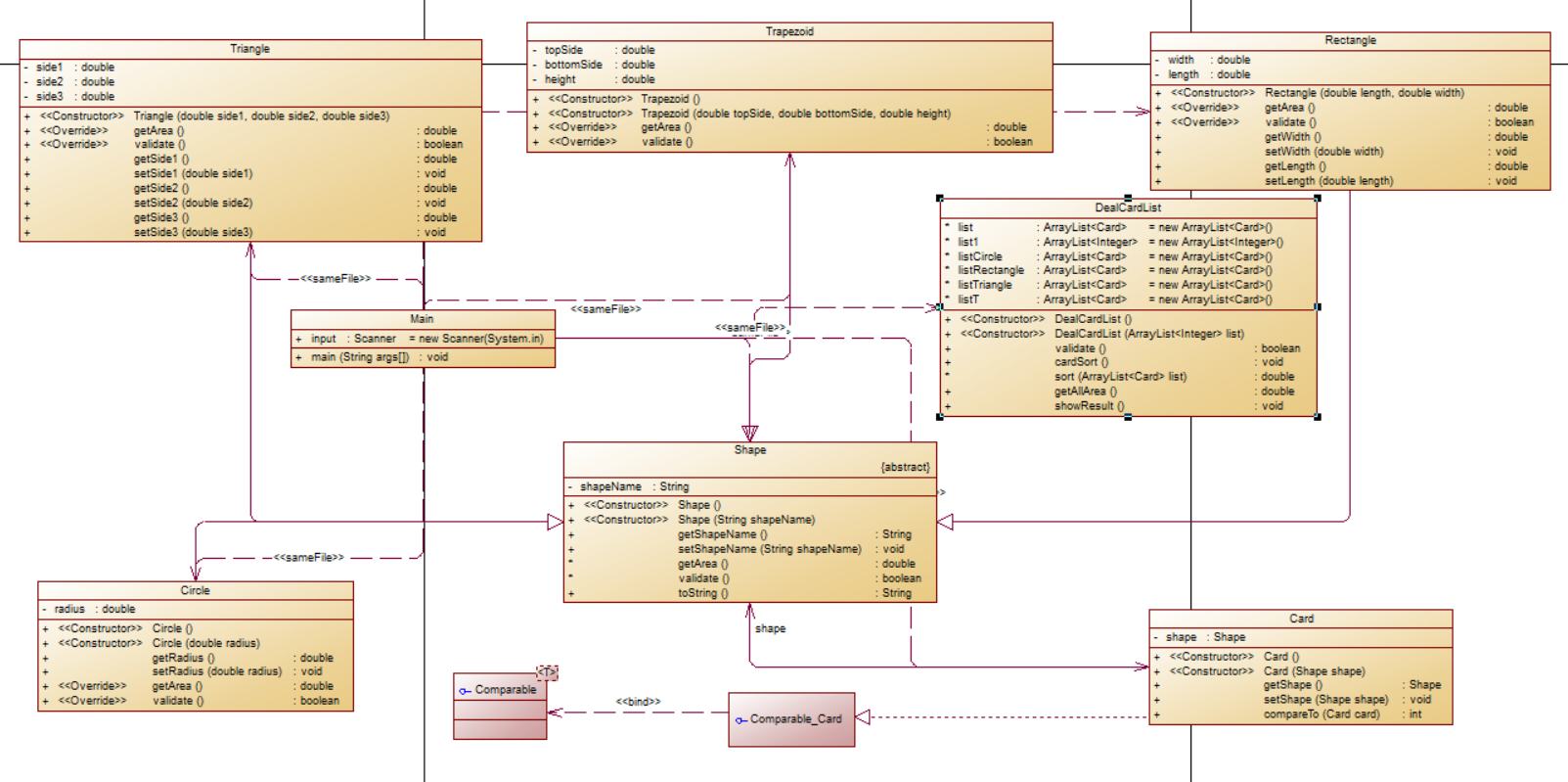1568x782 pixels.
Task: Click the generalization arrowhead on Shape's right edge
Action: tap(945, 523)
